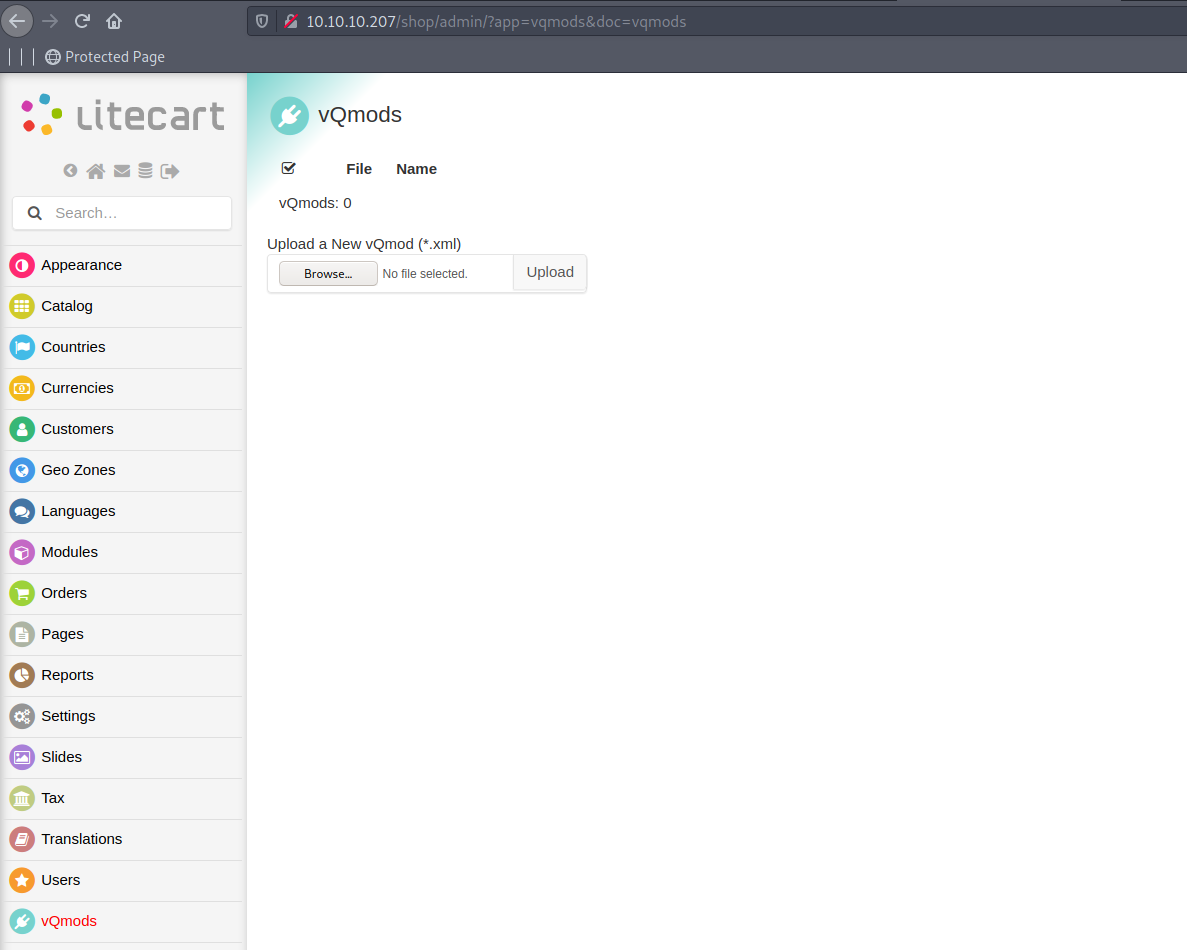Screen dimensions: 1187x950
Task: Click the Orders shopping cart icon
Action: coord(21,593)
